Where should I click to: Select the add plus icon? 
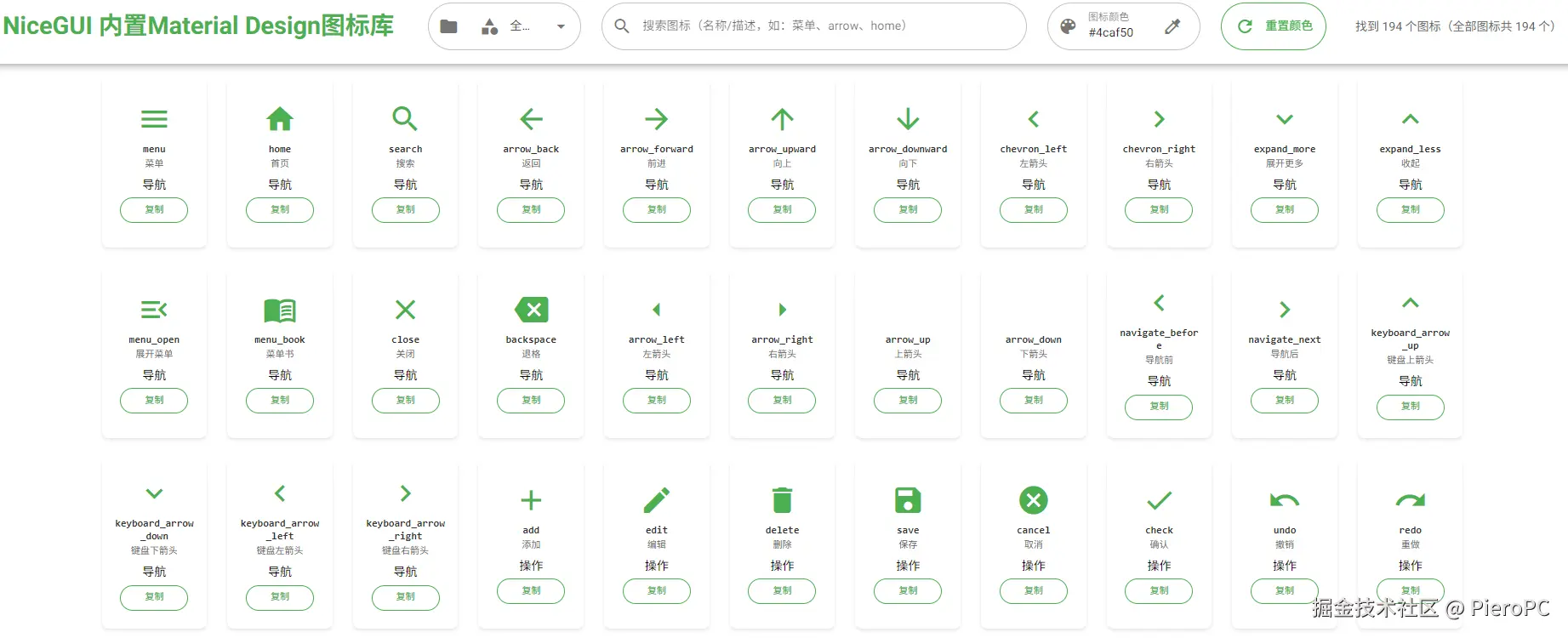click(x=531, y=500)
